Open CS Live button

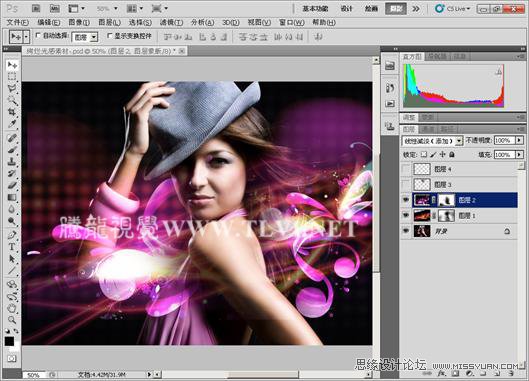[453, 8]
